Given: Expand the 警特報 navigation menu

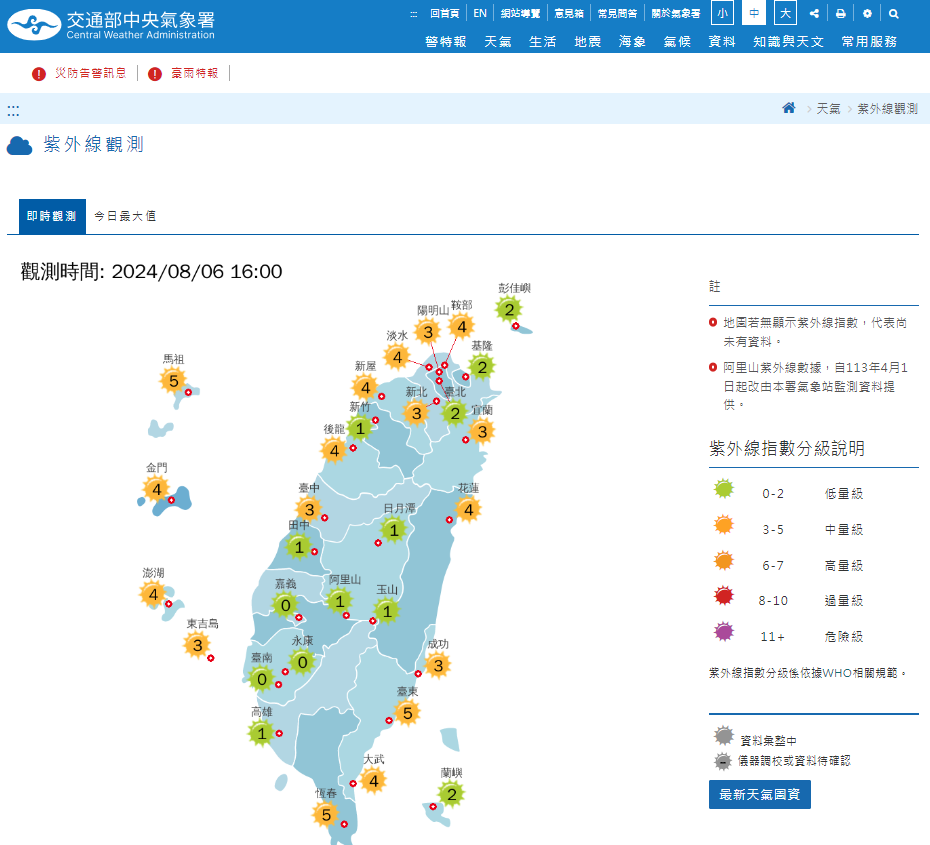Looking at the screenshot, I should click(445, 41).
